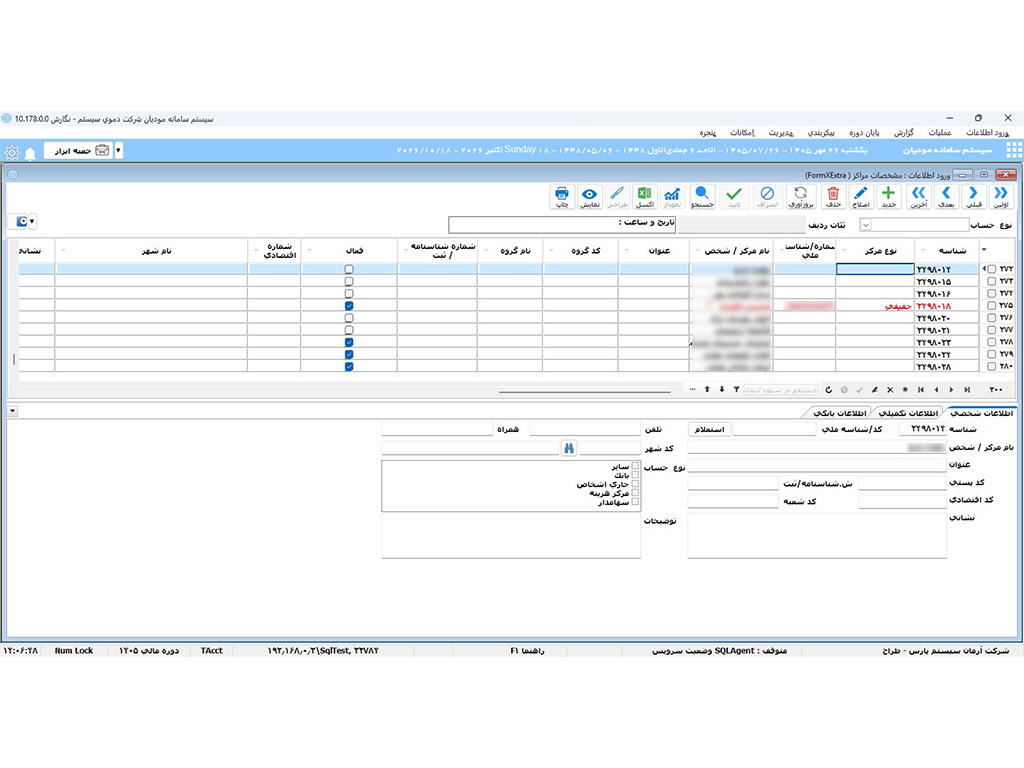
Task: Switch to the اطلاعات بانکی tab
Action: pos(840,413)
